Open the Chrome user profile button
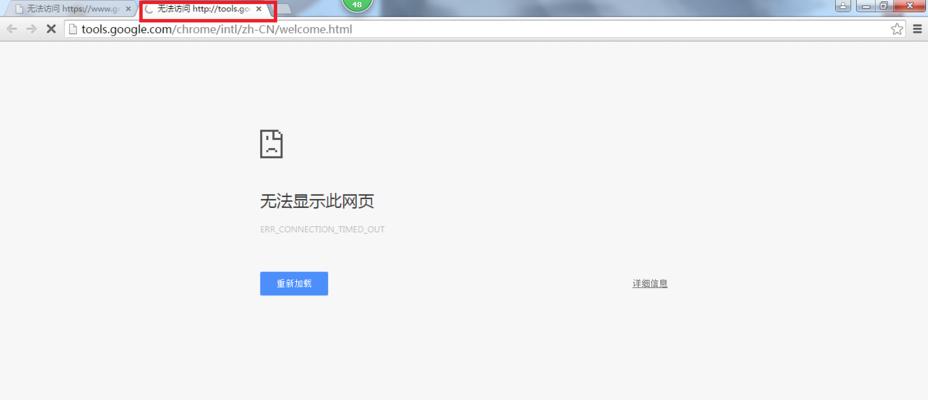 (x=843, y=5)
